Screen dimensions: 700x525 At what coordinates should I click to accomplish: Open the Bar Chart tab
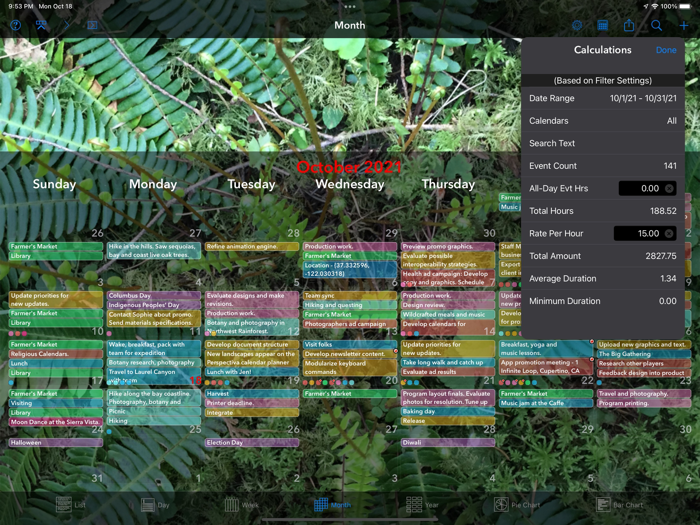pyautogui.click(x=620, y=505)
